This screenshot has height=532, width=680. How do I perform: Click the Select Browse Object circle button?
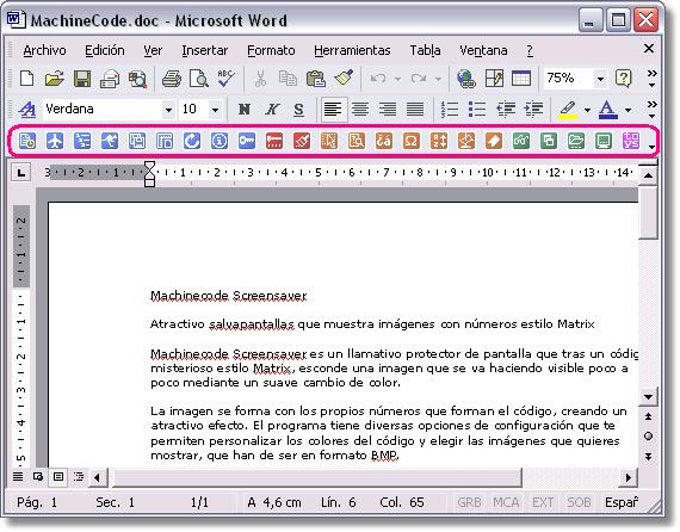648,436
